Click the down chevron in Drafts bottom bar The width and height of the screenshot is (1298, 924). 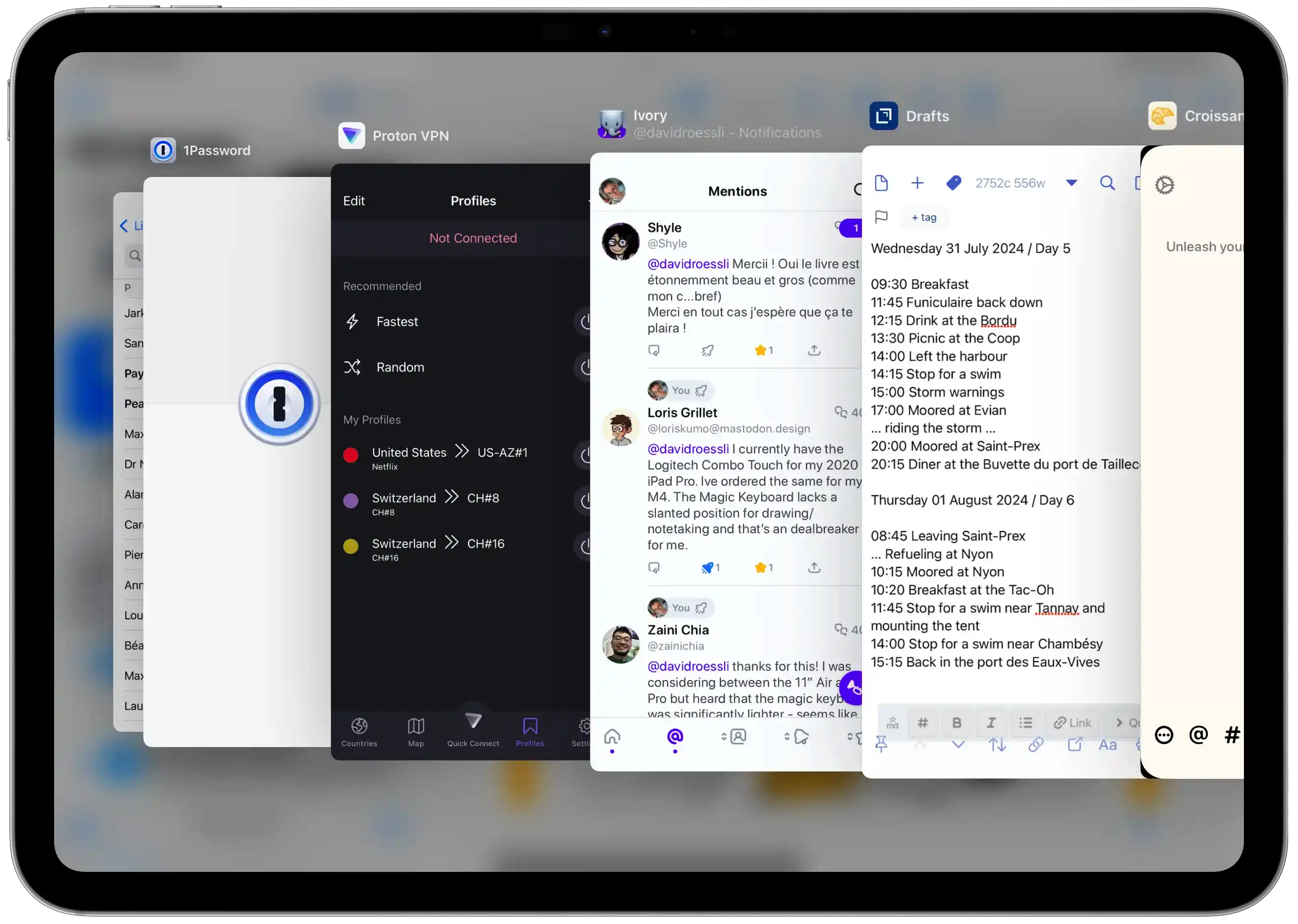click(x=958, y=744)
